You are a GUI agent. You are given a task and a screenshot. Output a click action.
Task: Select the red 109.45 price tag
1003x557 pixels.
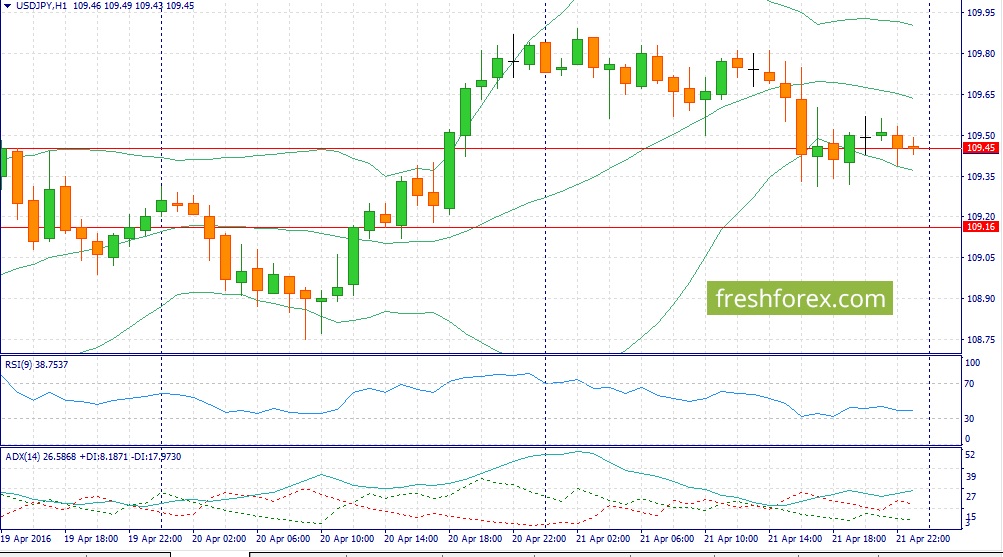(x=981, y=148)
